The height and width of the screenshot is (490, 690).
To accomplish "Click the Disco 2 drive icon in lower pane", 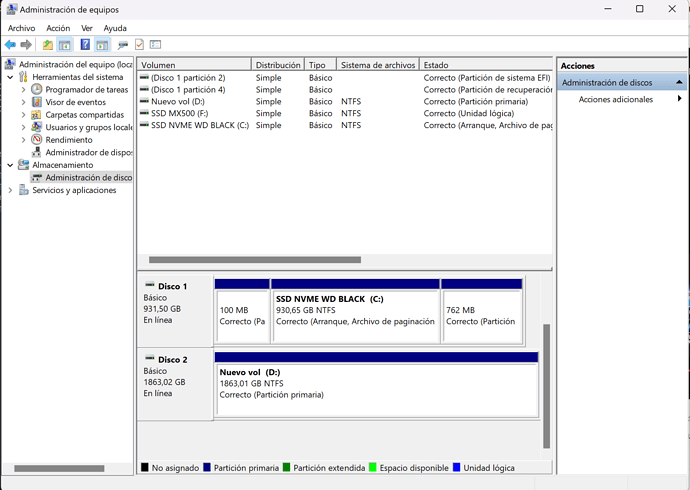I will click(x=150, y=358).
